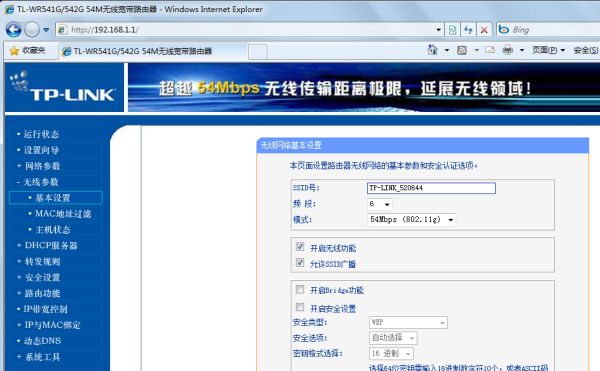Click the red Stop loading icon
This screenshot has width=600, height=371.
[x=484, y=30]
